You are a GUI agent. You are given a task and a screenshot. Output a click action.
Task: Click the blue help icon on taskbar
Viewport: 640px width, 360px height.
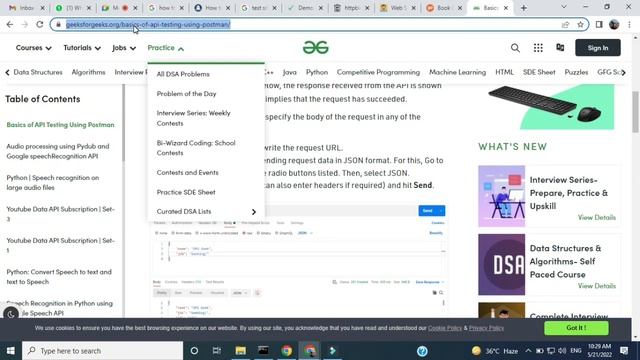[422, 351]
